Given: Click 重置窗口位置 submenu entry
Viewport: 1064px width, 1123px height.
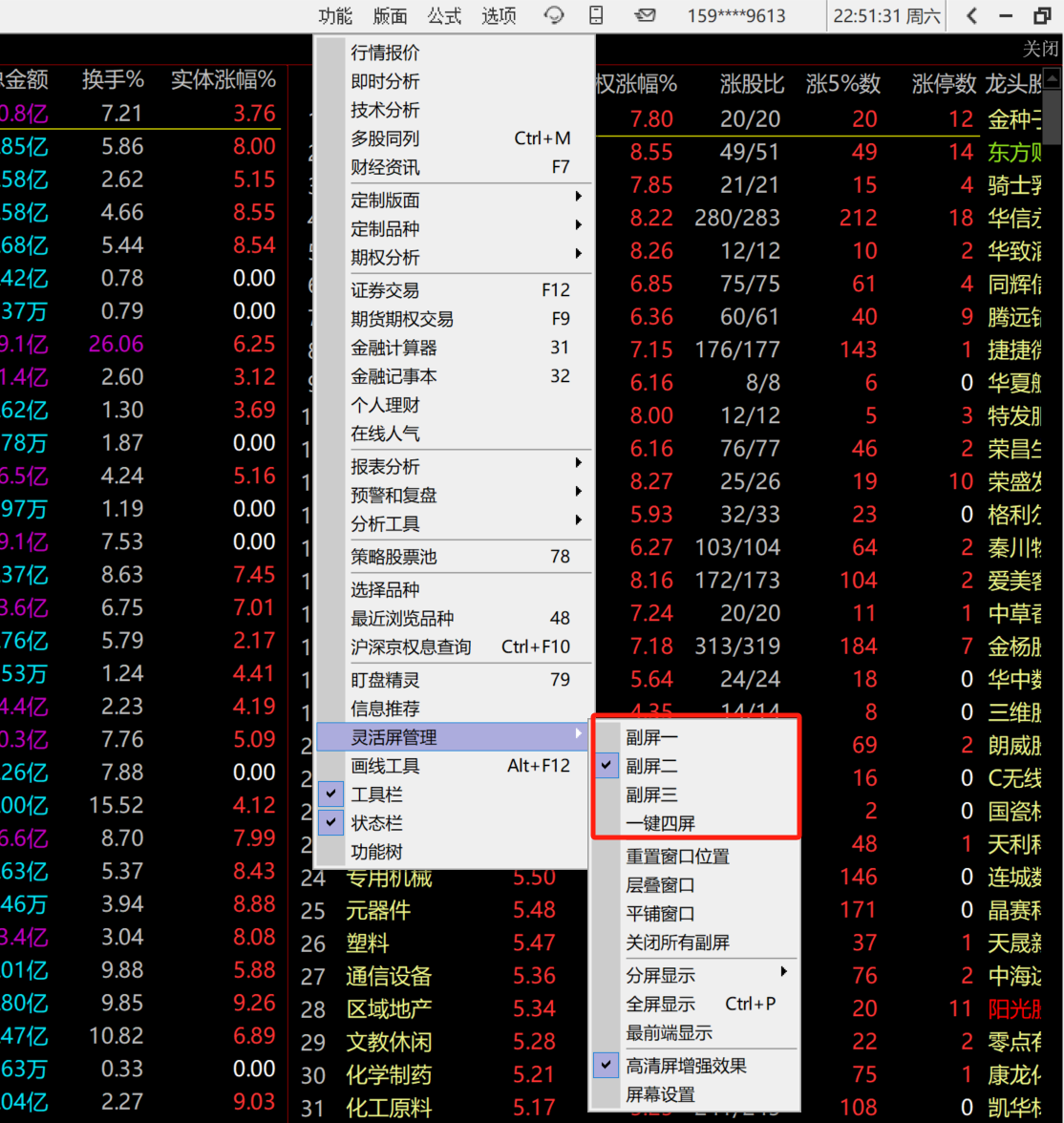Looking at the screenshot, I should click(695, 856).
